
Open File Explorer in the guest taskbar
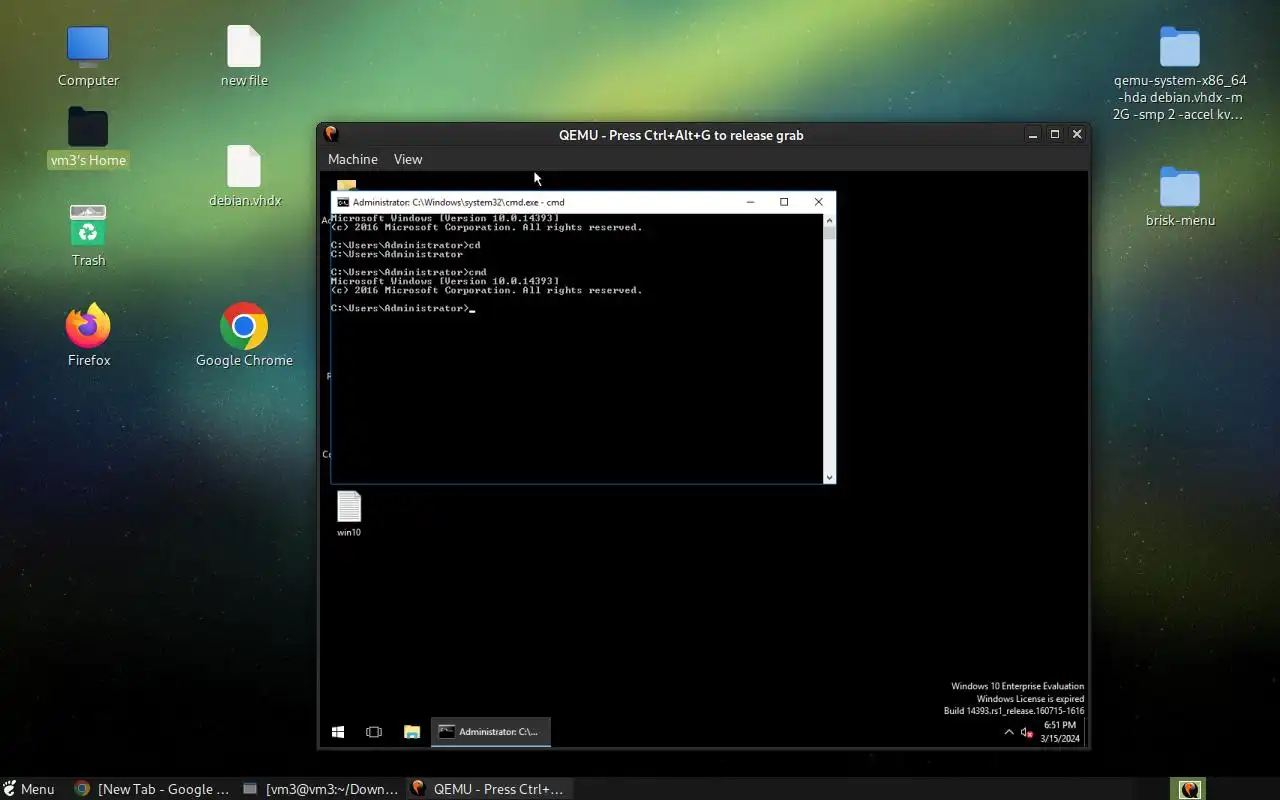411,732
